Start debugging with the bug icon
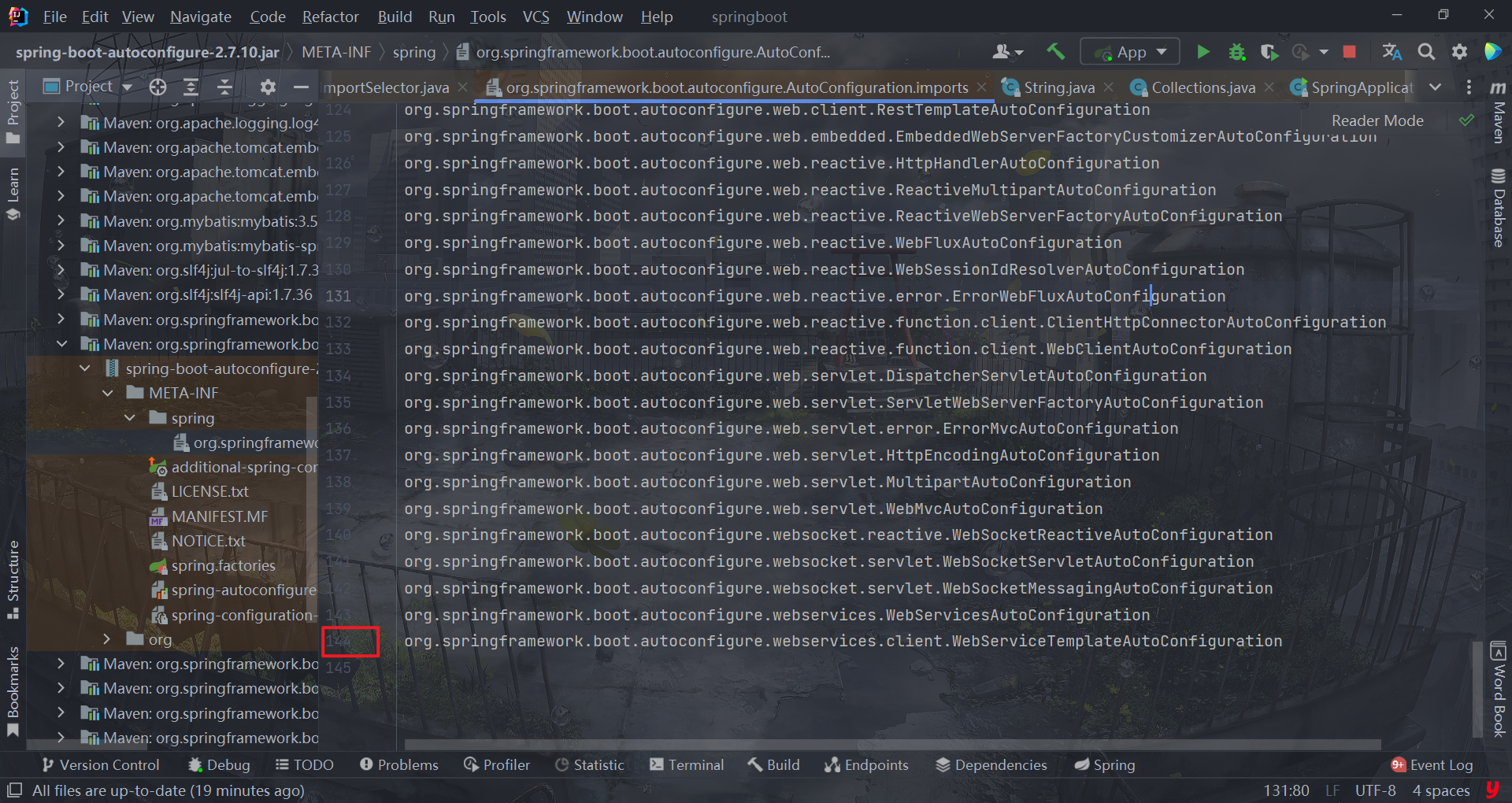 tap(1237, 52)
